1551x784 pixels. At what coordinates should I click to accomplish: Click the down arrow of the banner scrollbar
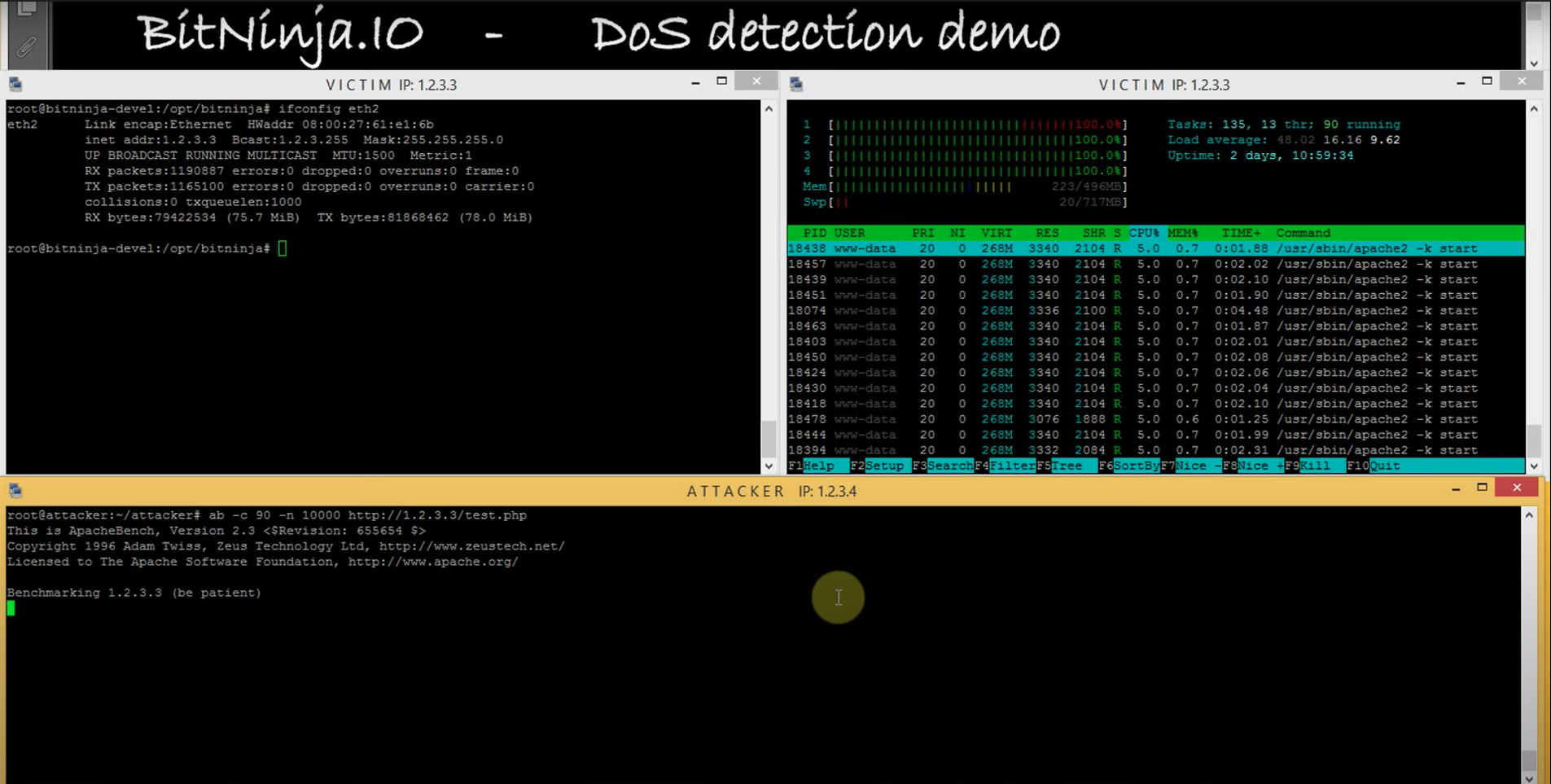(1534, 63)
